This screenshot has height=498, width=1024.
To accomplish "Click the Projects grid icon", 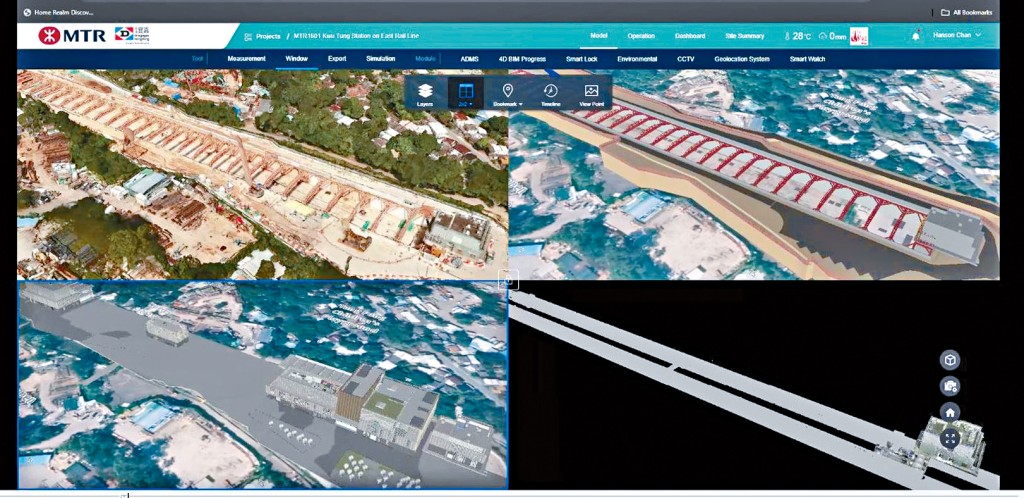I will pos(248,37).
